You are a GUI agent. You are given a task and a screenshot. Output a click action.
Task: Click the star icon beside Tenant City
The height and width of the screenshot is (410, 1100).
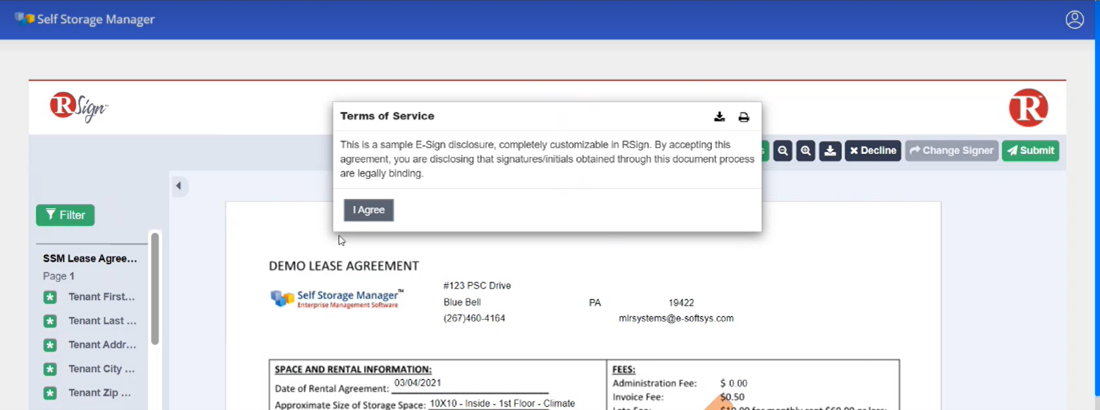50,369
